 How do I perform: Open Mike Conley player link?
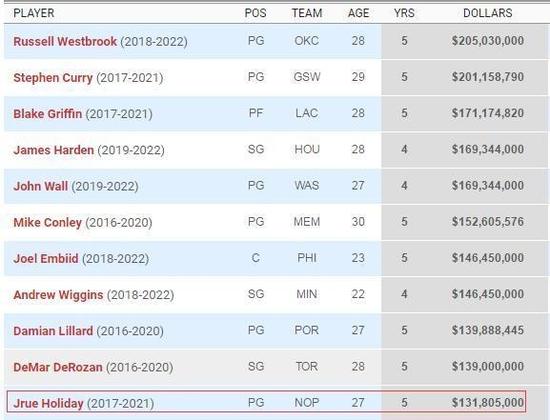[x=48, y=222]
